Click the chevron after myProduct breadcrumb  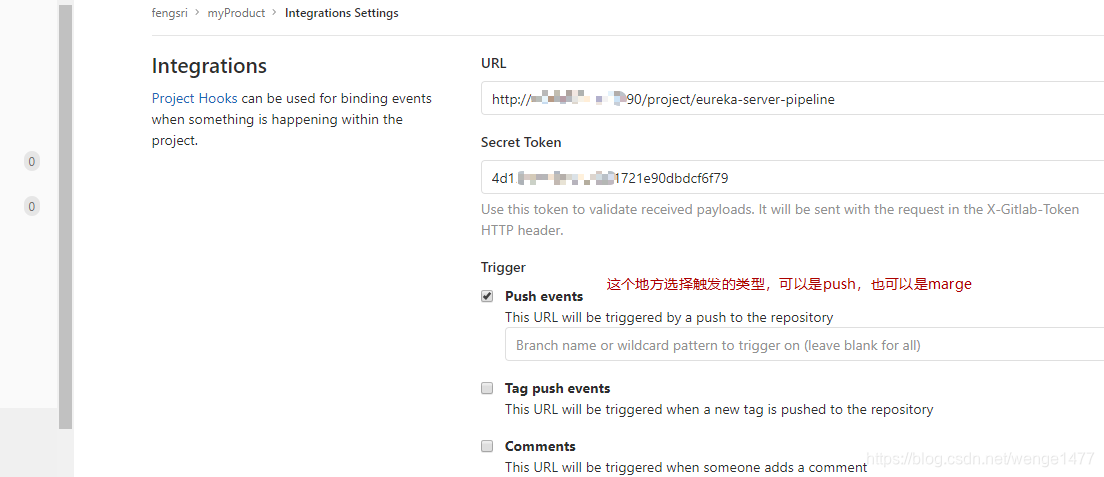coord(275,13)
